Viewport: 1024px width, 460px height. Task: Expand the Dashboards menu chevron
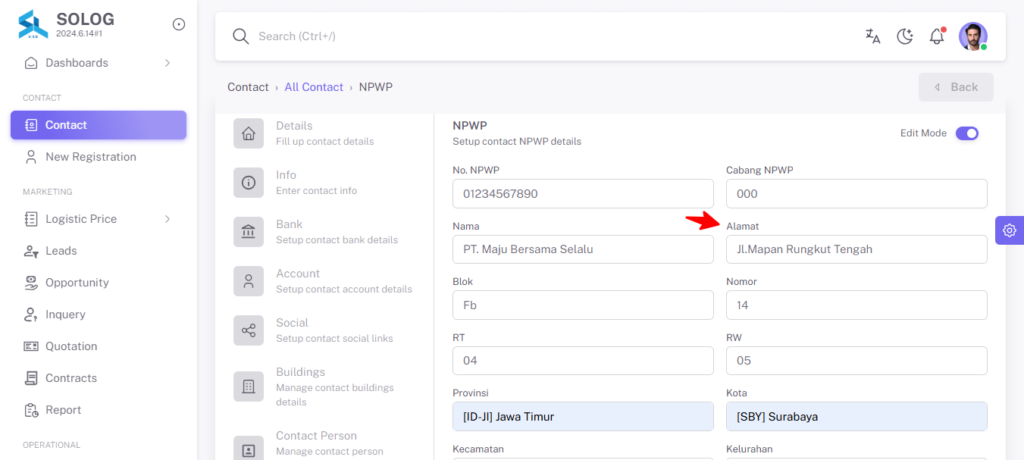pyautogui.click(x=167, y=63)
